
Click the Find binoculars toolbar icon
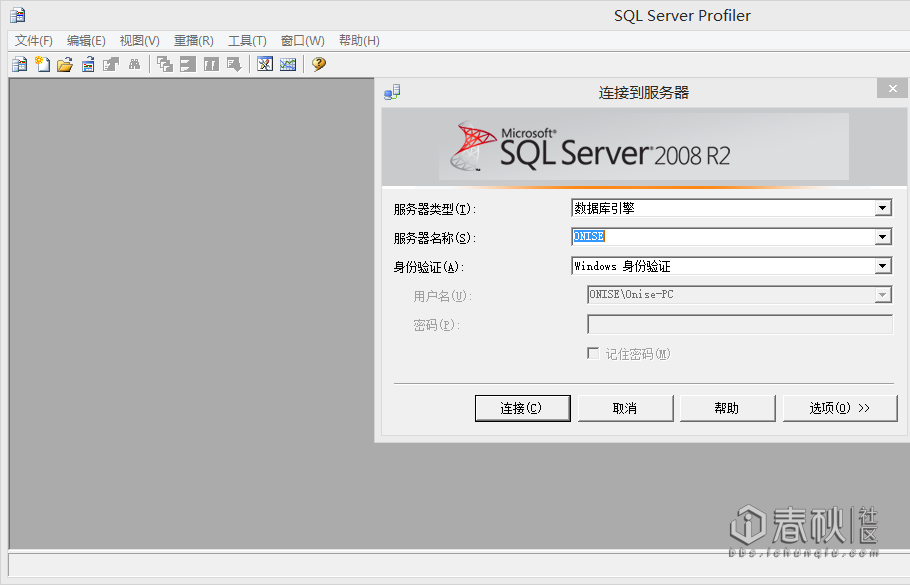coord(134,64)
